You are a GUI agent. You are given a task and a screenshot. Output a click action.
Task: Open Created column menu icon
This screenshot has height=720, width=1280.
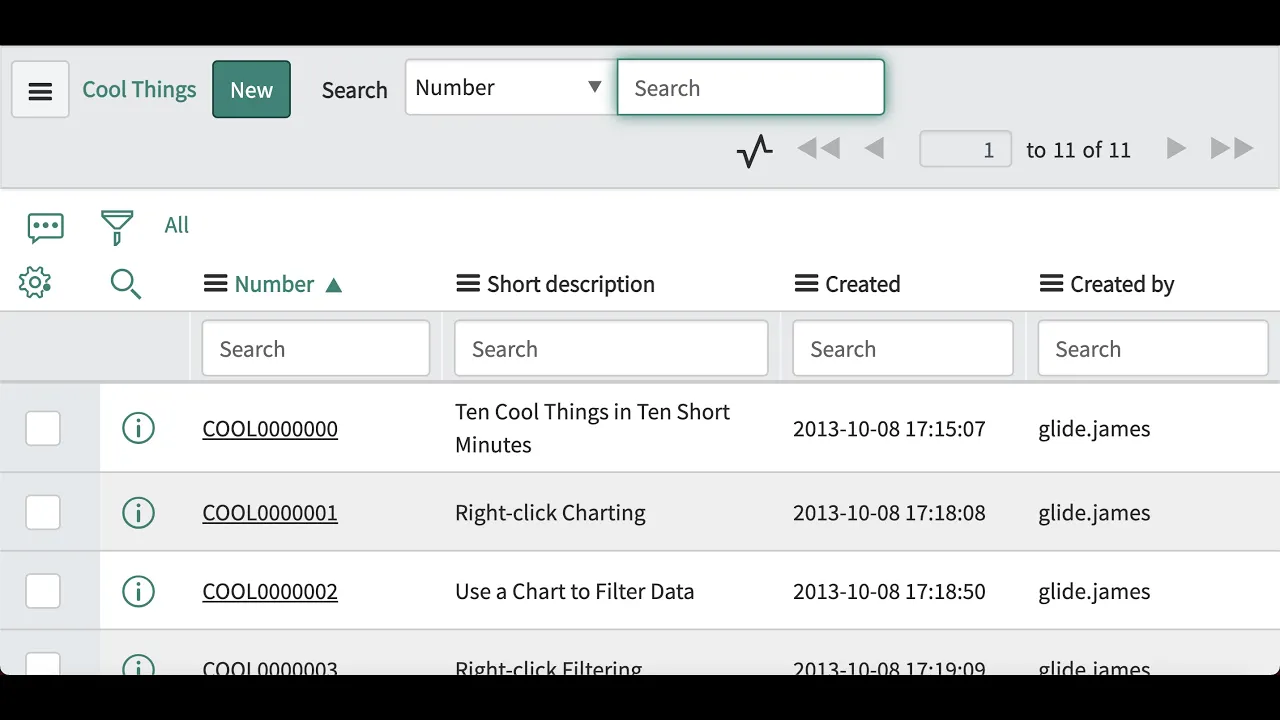(806, 284)
